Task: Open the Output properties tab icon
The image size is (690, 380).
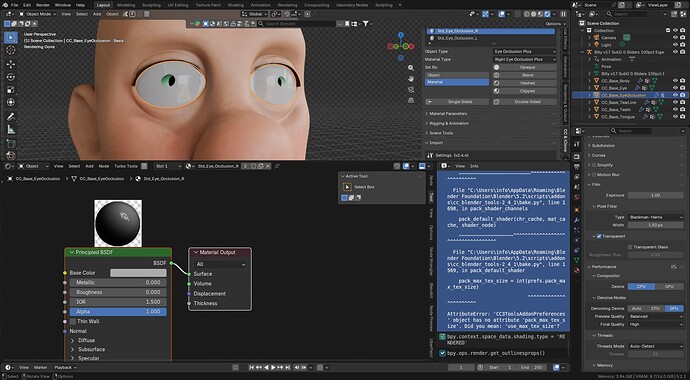Action: (577, 166)
